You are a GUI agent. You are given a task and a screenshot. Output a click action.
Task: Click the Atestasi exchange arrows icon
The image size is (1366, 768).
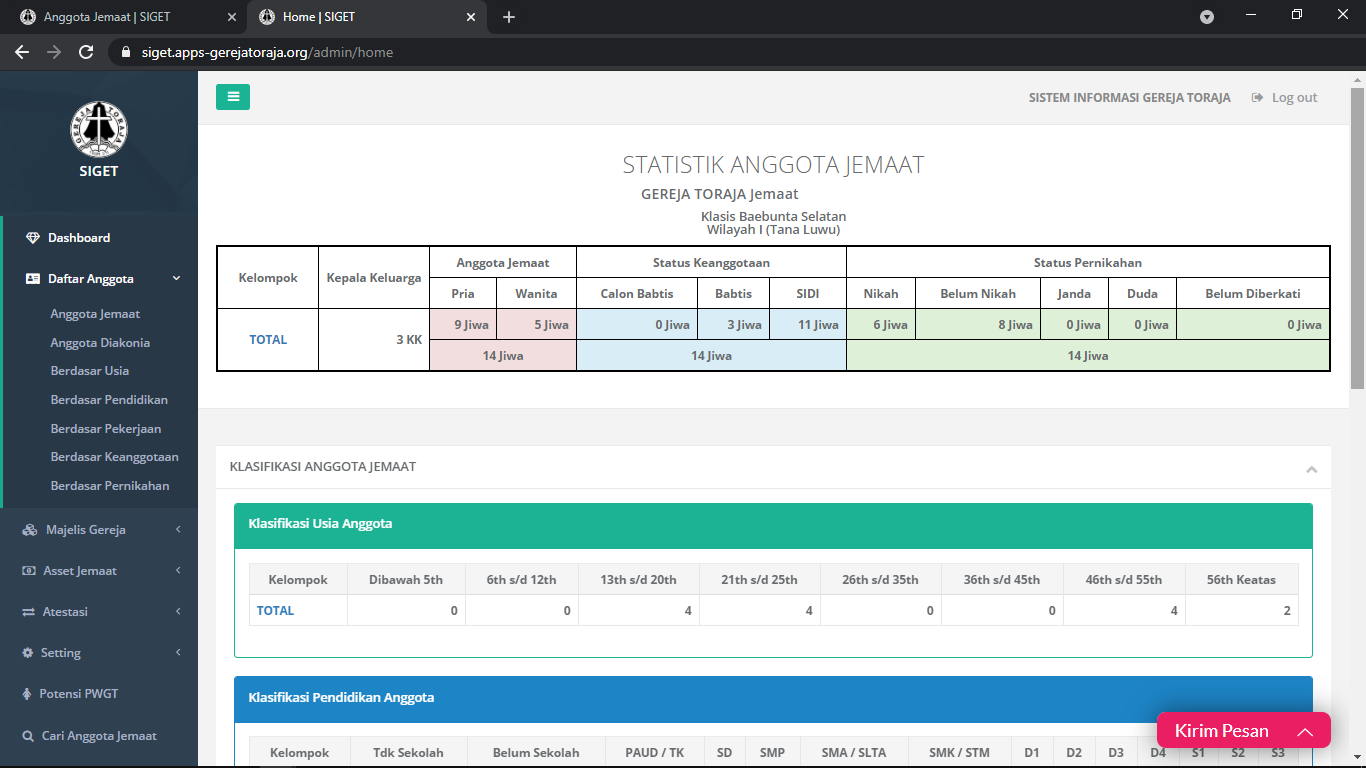29,612
